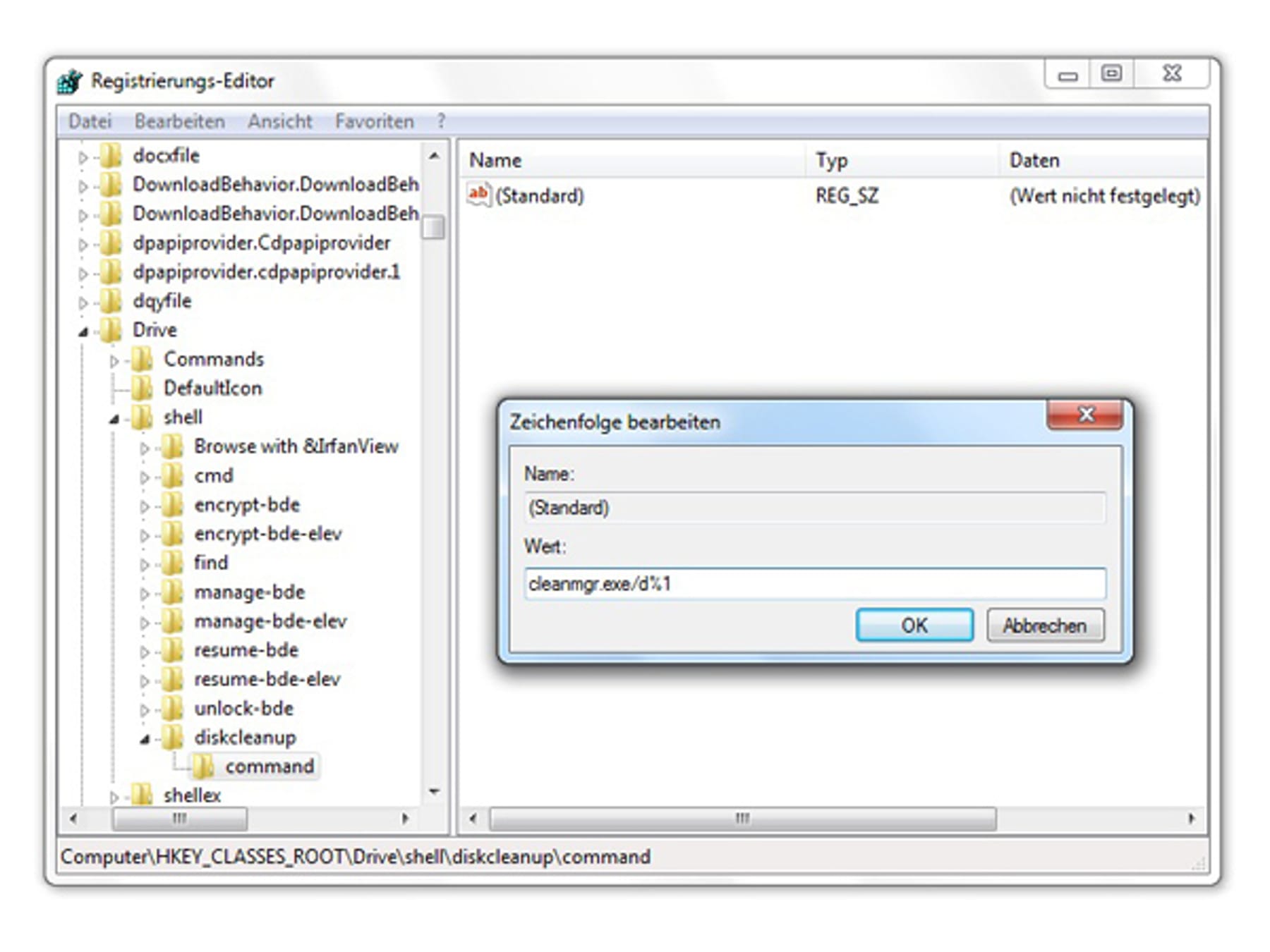Screen dimensions: 1270x952
Task: Click the Name column header
Action: pyautogui.click(x=633, y=161)
